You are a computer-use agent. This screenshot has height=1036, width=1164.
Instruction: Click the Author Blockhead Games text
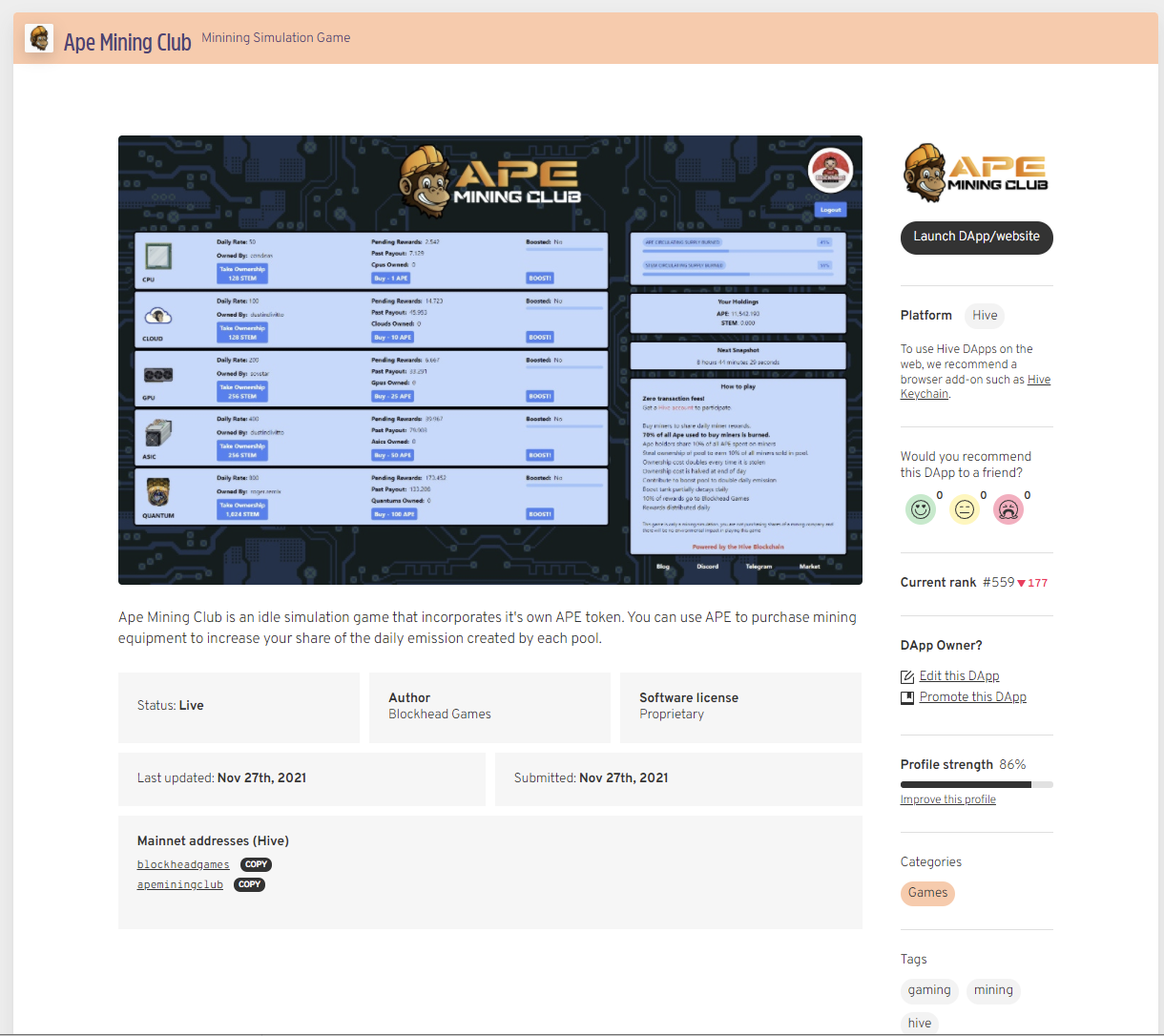(440, 706)
